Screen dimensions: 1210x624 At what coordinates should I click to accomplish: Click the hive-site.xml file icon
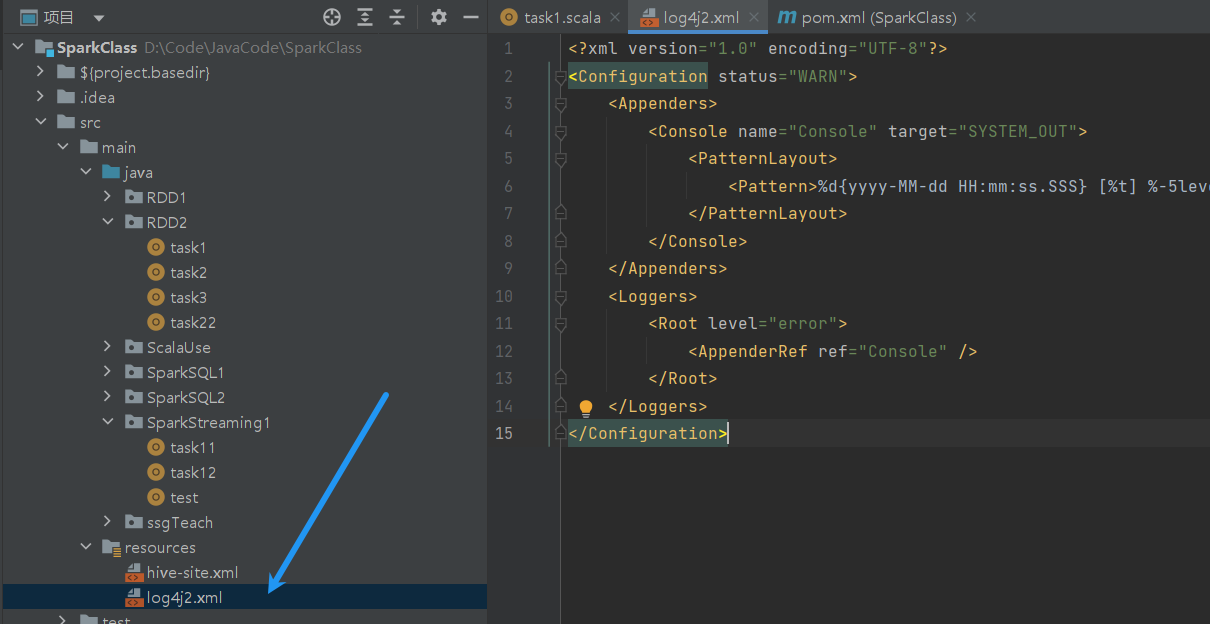pyautogui.click(x=133, y=572)
